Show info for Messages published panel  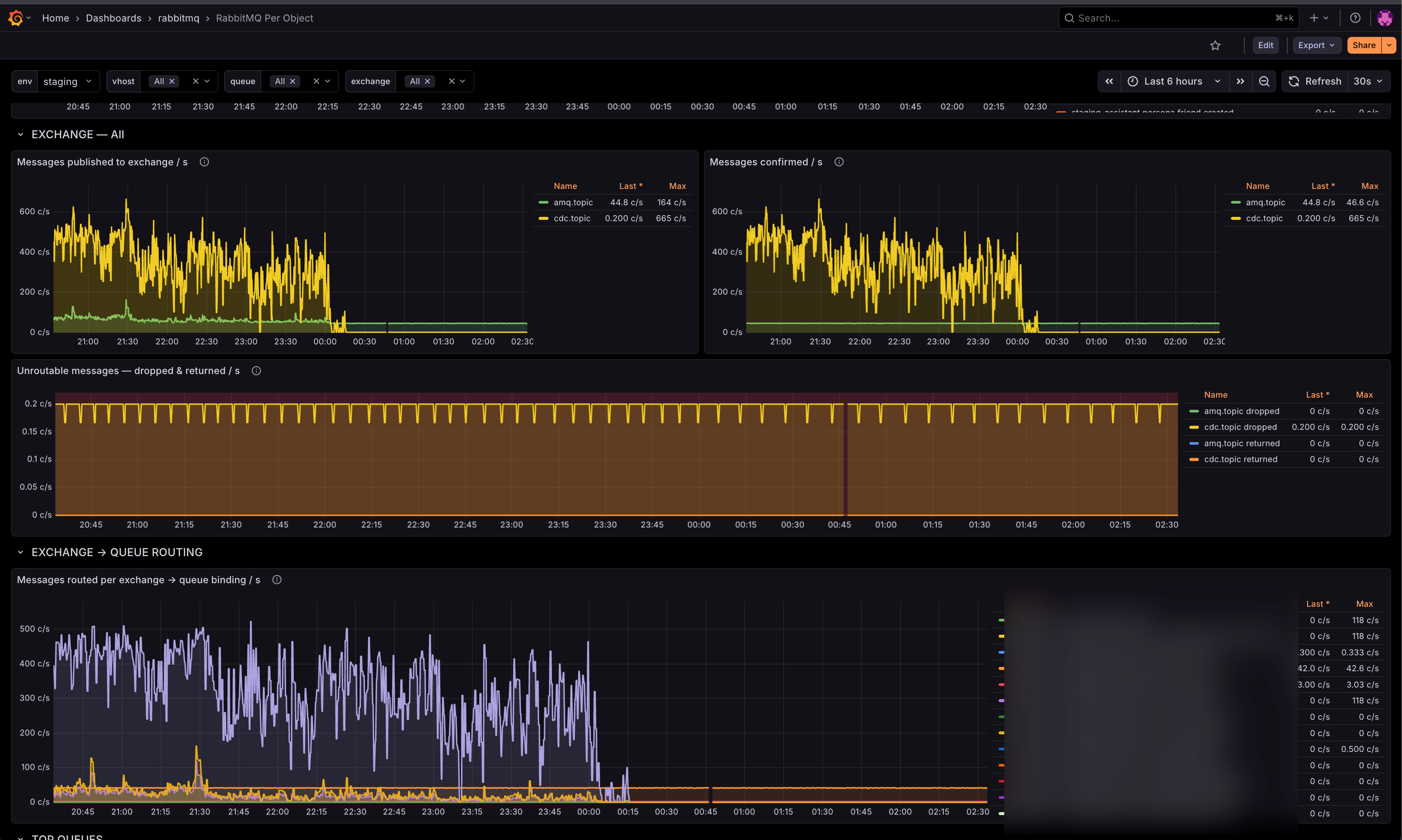204,162
